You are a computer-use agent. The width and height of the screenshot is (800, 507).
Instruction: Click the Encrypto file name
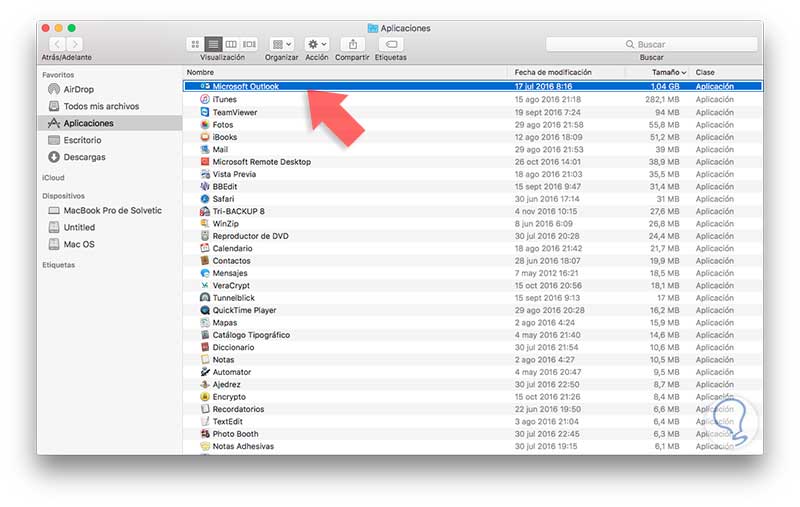(x=229, y=397)
